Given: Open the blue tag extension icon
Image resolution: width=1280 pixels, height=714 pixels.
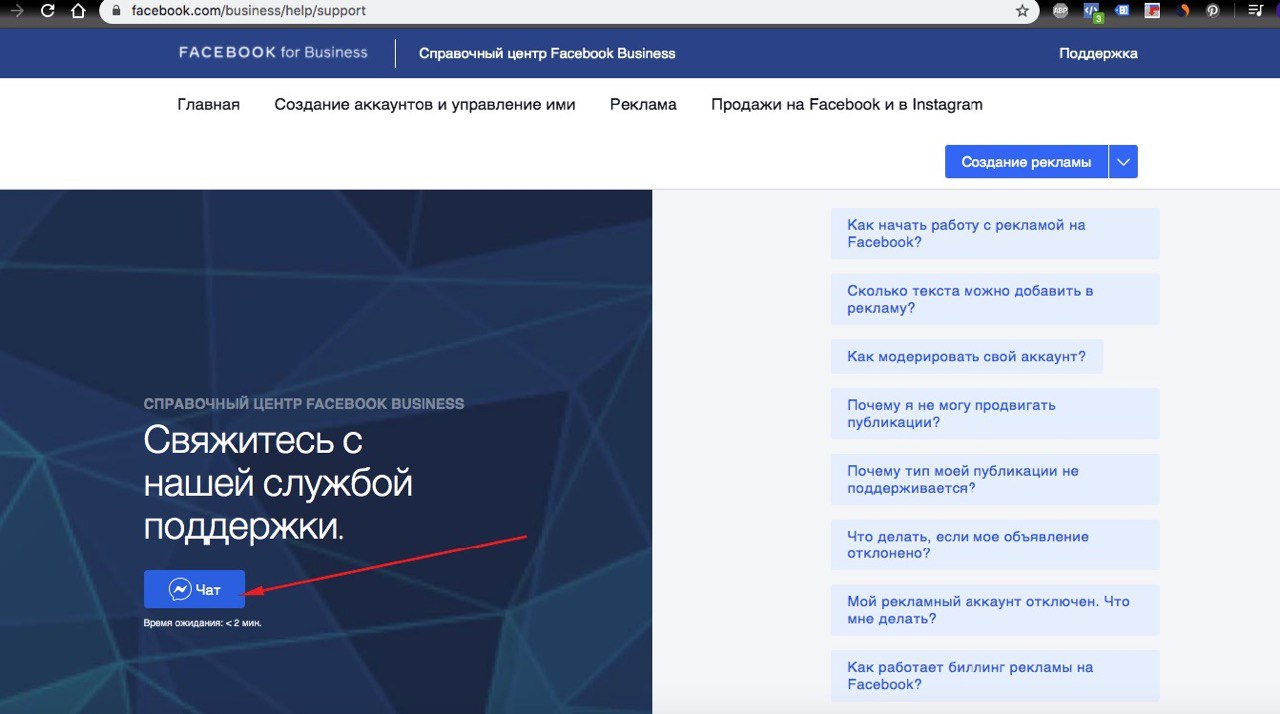Looking at the screenshot, I should [1123, 11].
